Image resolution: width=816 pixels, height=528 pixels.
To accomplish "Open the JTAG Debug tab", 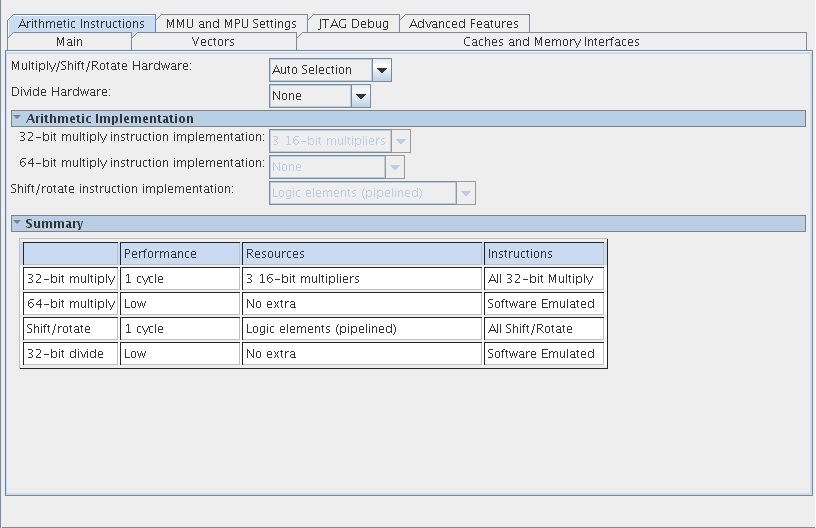I will pyautogui.click(x=353, y=23).
